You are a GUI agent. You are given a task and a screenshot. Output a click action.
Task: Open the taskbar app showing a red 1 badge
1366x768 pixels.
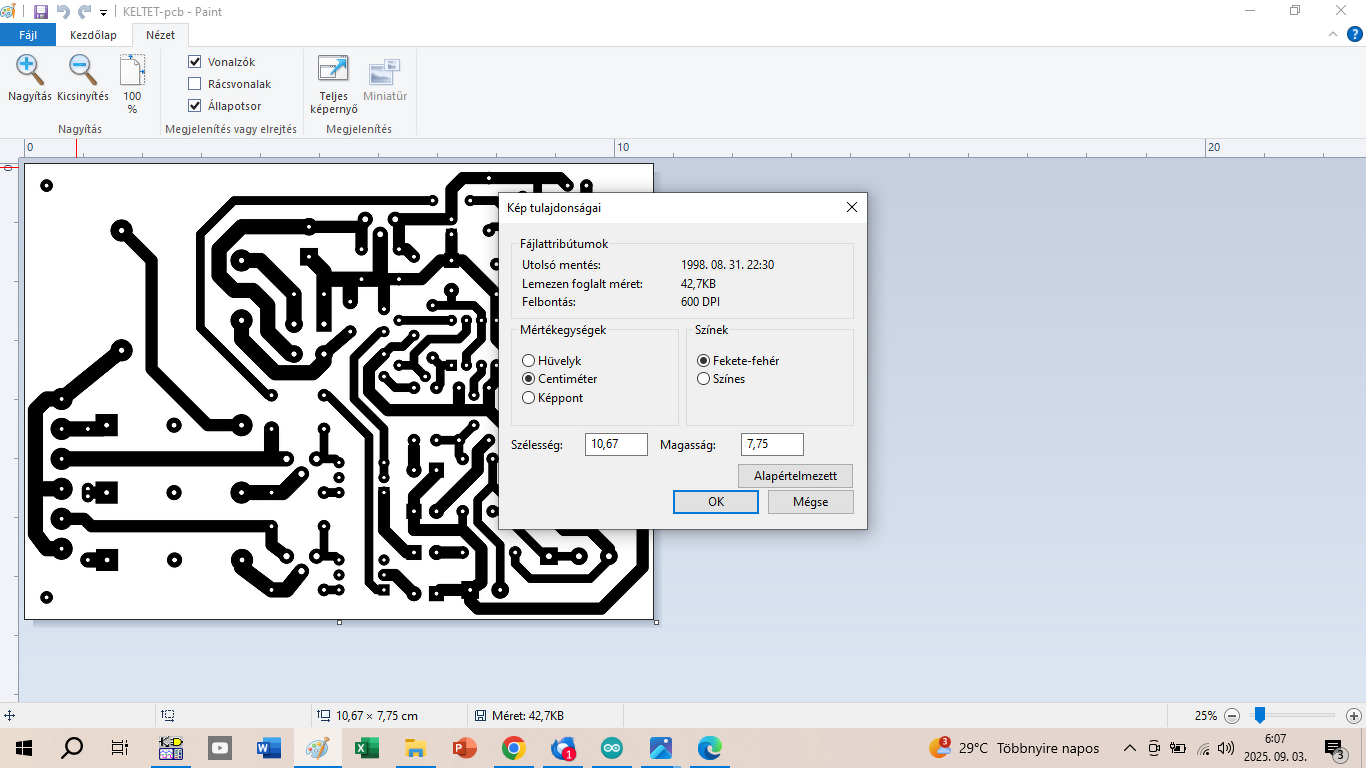point(563,747)
